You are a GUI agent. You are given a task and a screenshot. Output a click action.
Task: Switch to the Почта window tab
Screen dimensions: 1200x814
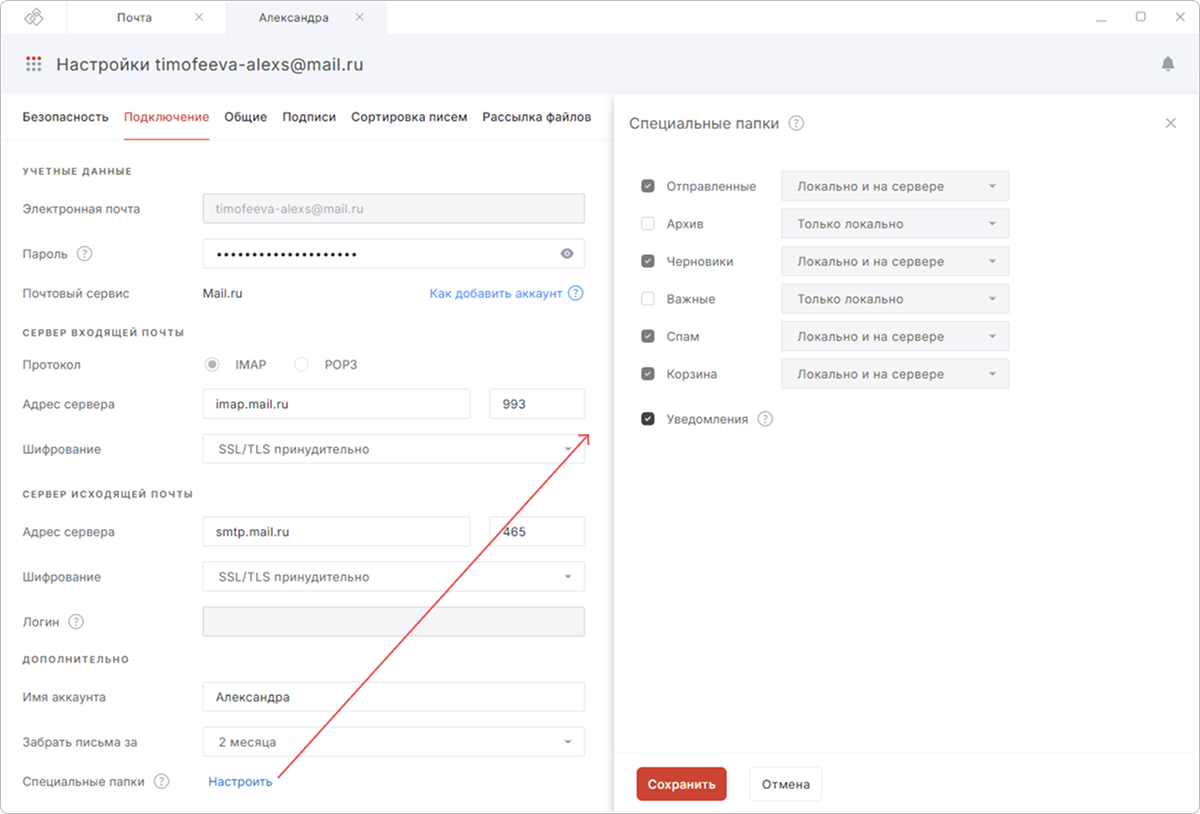[149, 18]
